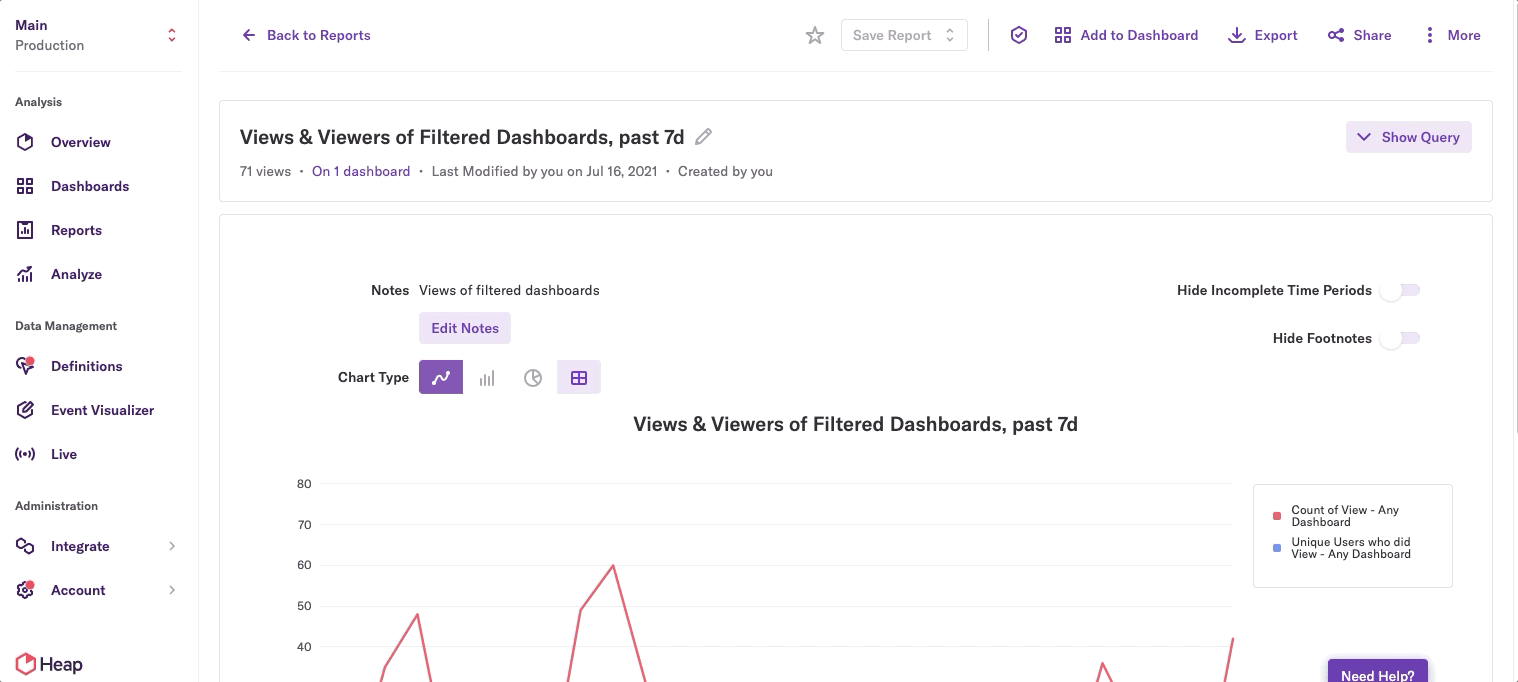Click the Need Help? button

pos(1378,672)
